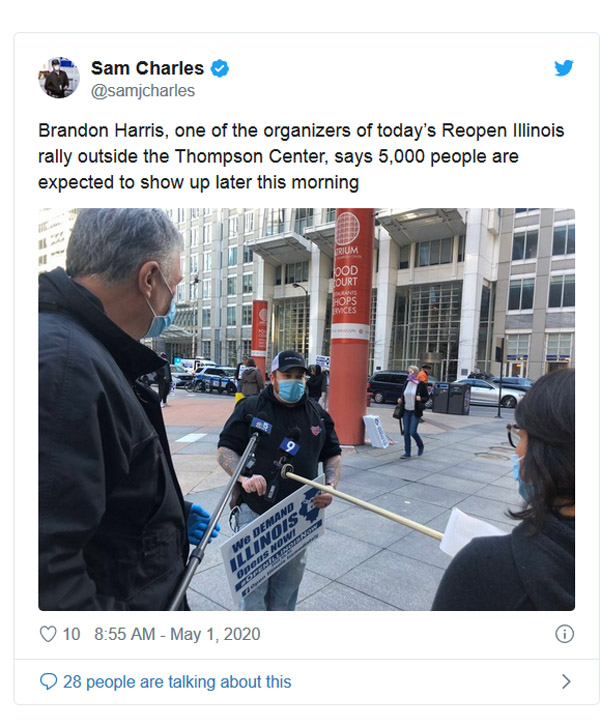The width and height of the screenshot is (600, 727).
Task: Expand the conversation with the right chevron arrow
Action: [x=566, y=682]
